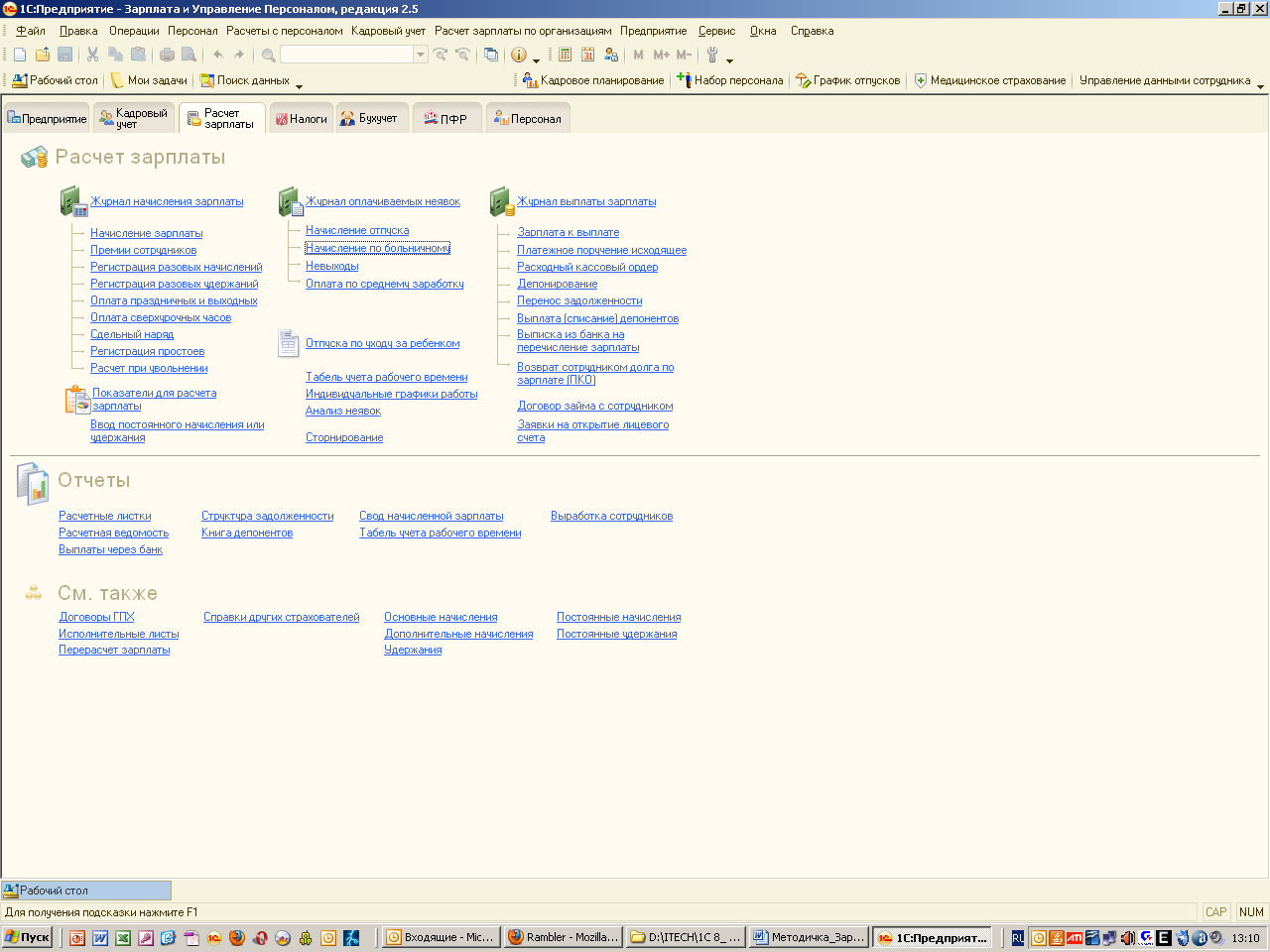This screenshot has width=1270, height=952.
Task: Switch to the ПФР tab
Action: (x=446, y=118)
